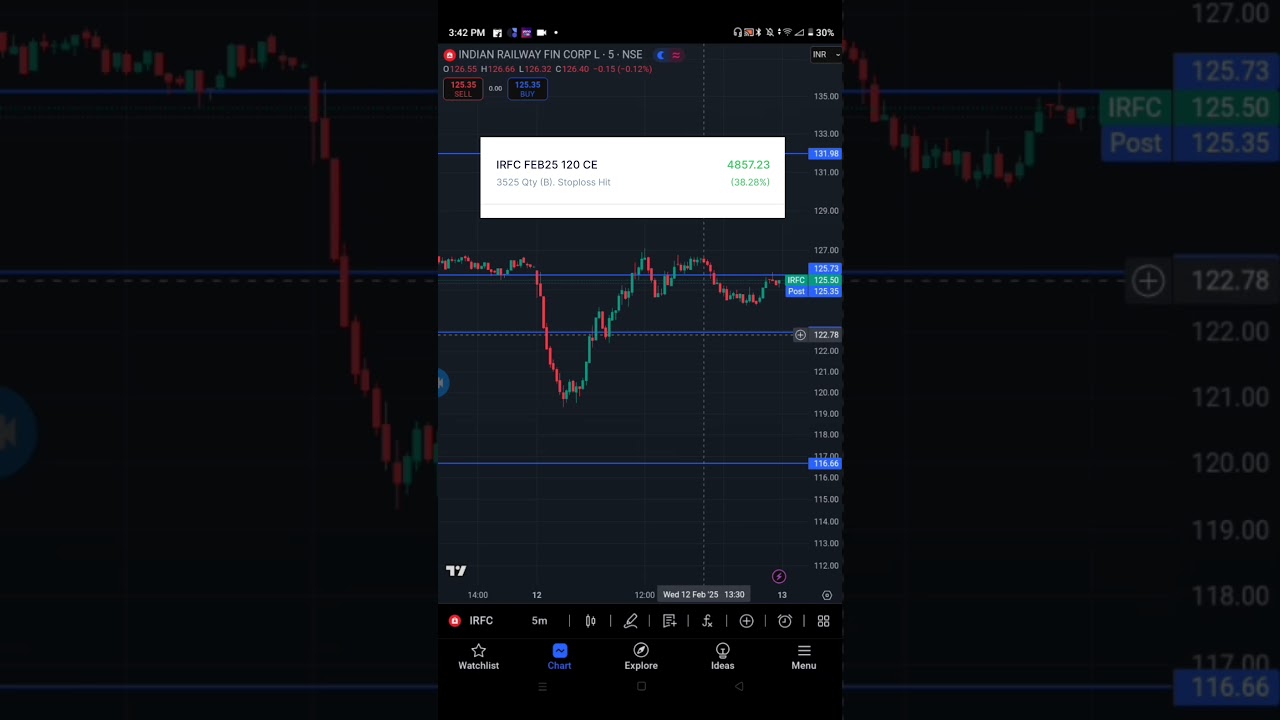Viewport: 1280px width, 720px height.
Task: Tap the Indian Railway Fin Corp logo
Action: click(x=450, y=55)
